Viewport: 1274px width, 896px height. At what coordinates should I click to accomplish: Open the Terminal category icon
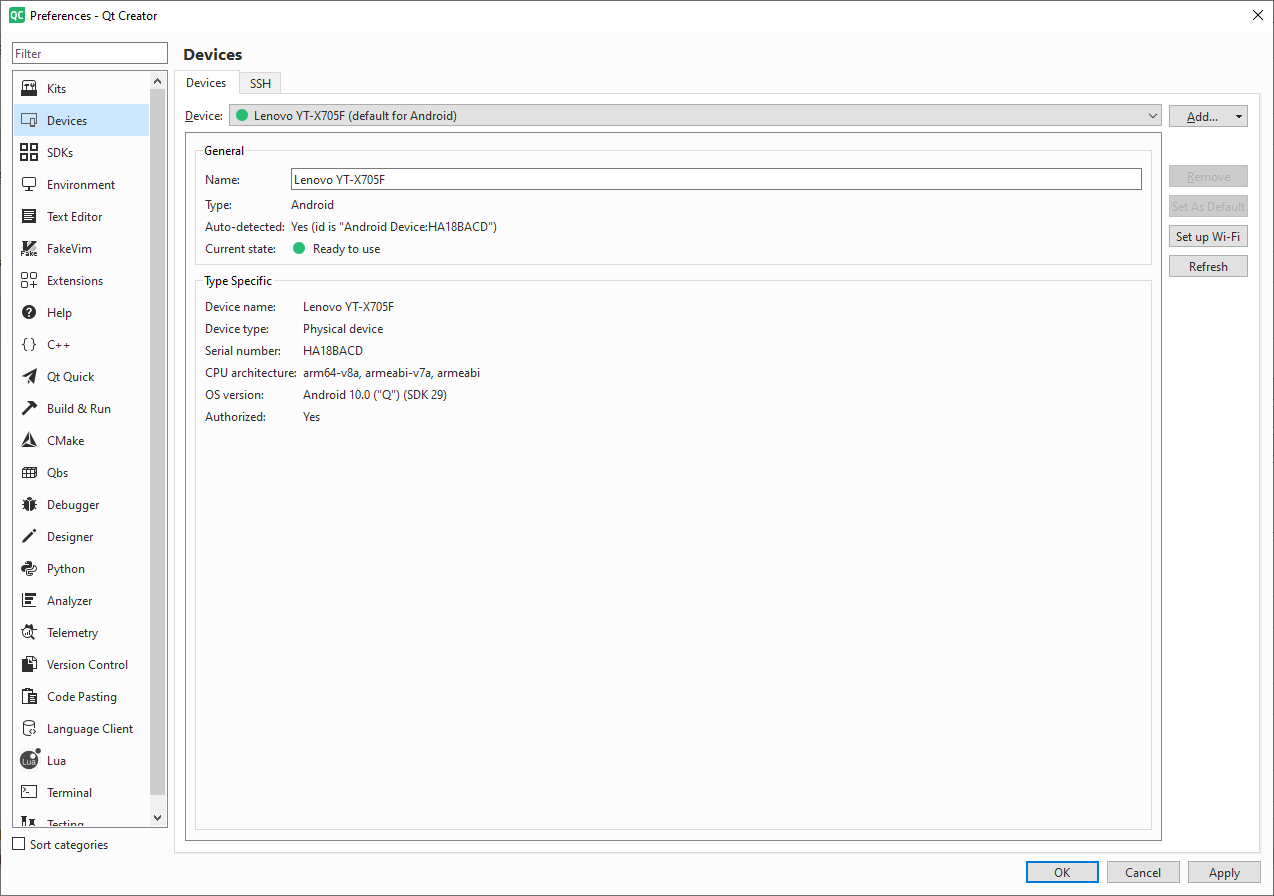29,793
